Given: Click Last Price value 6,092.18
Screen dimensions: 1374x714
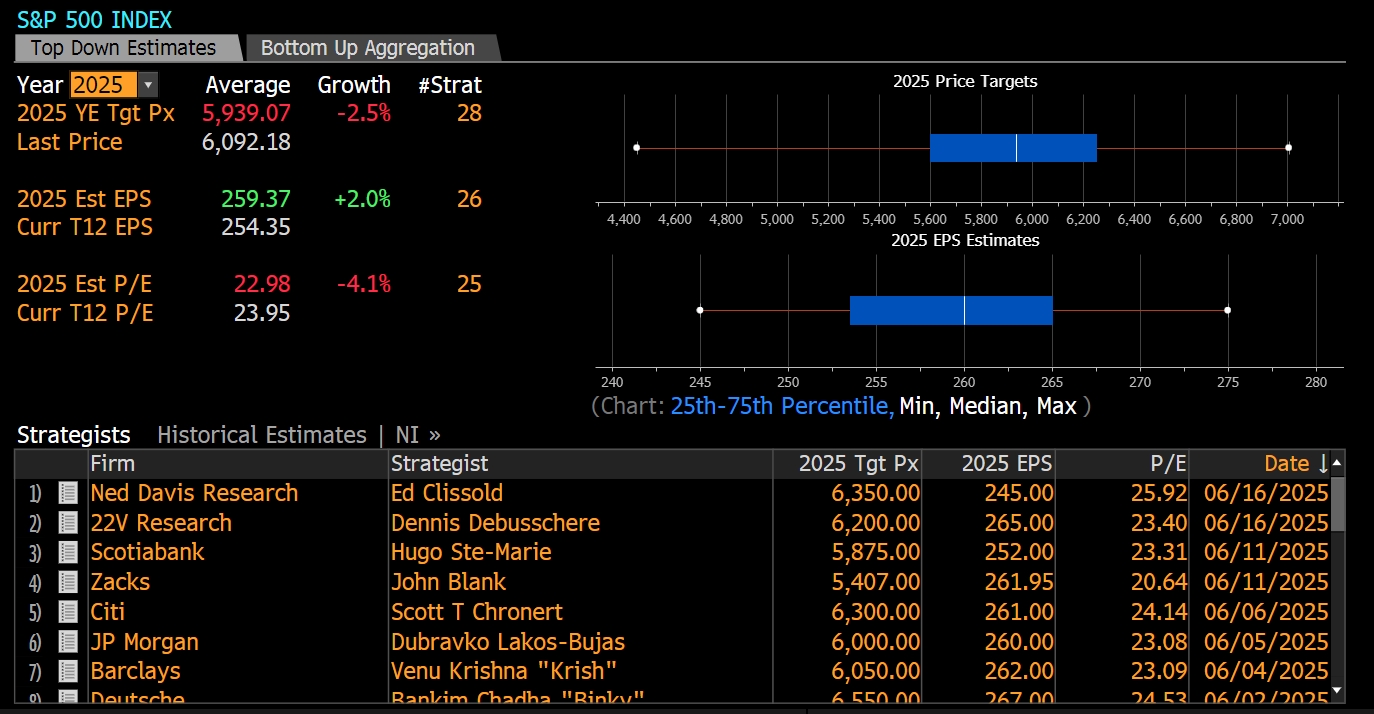Looking at the screenshot, I should 246,142.
